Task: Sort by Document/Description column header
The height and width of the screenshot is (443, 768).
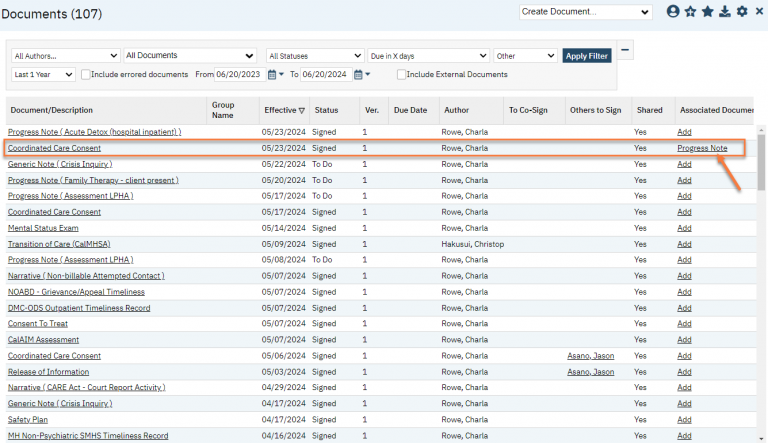Action: [x=50, y=110]
